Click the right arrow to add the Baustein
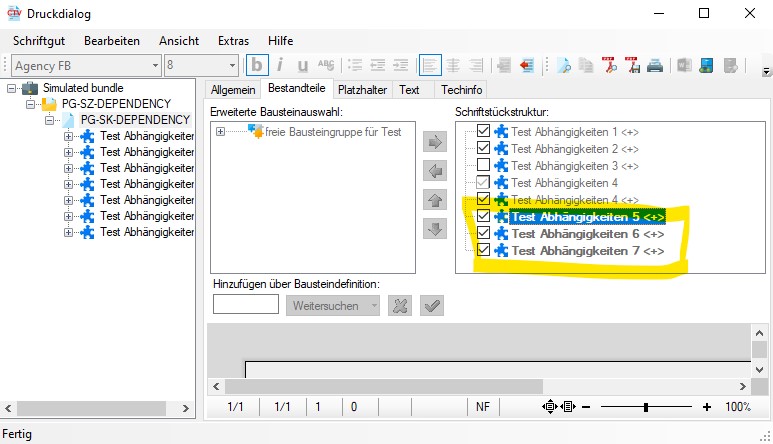This screenshot has height=444, width=773. point(435,142)
